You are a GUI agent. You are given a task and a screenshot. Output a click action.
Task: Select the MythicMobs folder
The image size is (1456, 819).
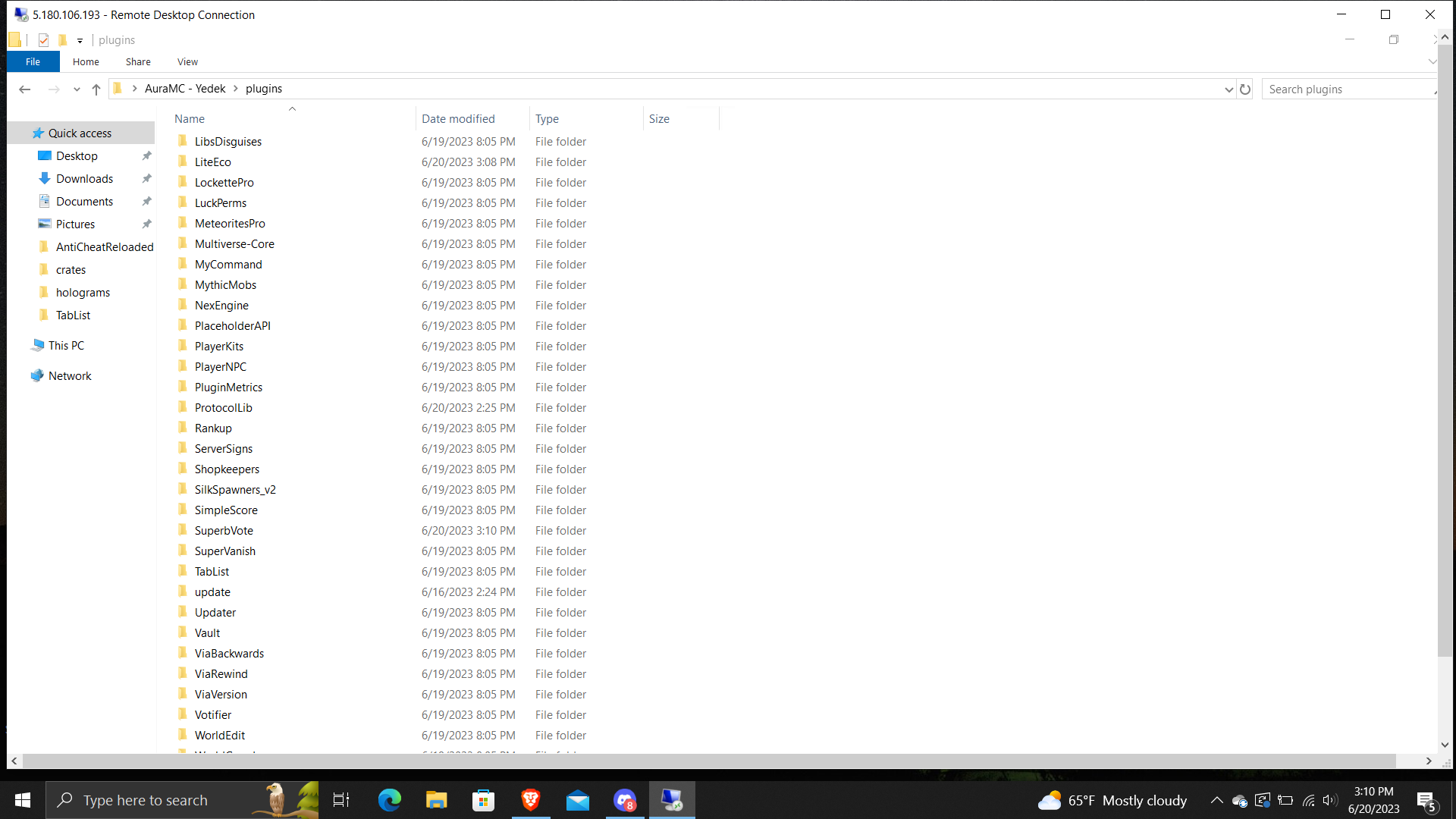tap(225, 285)
